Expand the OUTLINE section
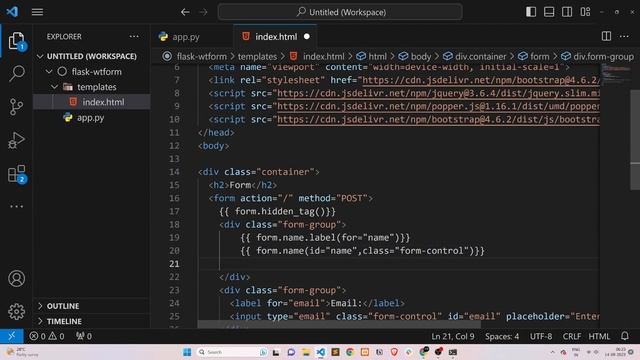This screenshot has width=640, height=360. (92, 306)
